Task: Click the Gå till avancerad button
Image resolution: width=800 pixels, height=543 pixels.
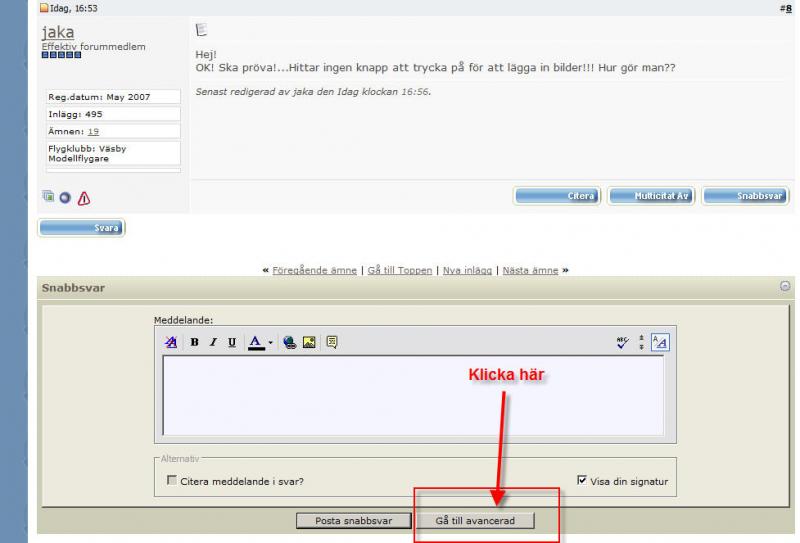Action: click(476, 521)
